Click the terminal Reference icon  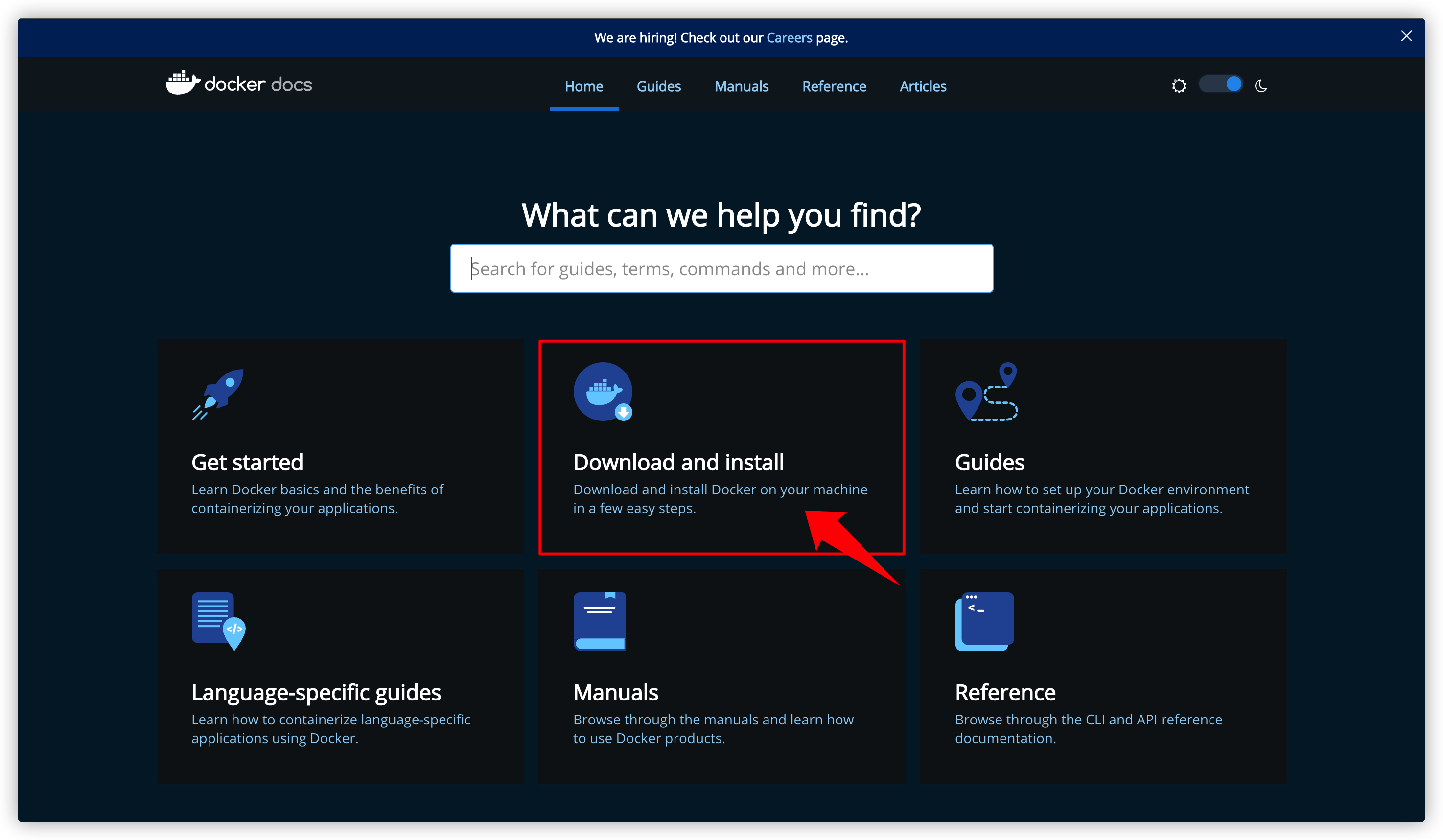984,621
